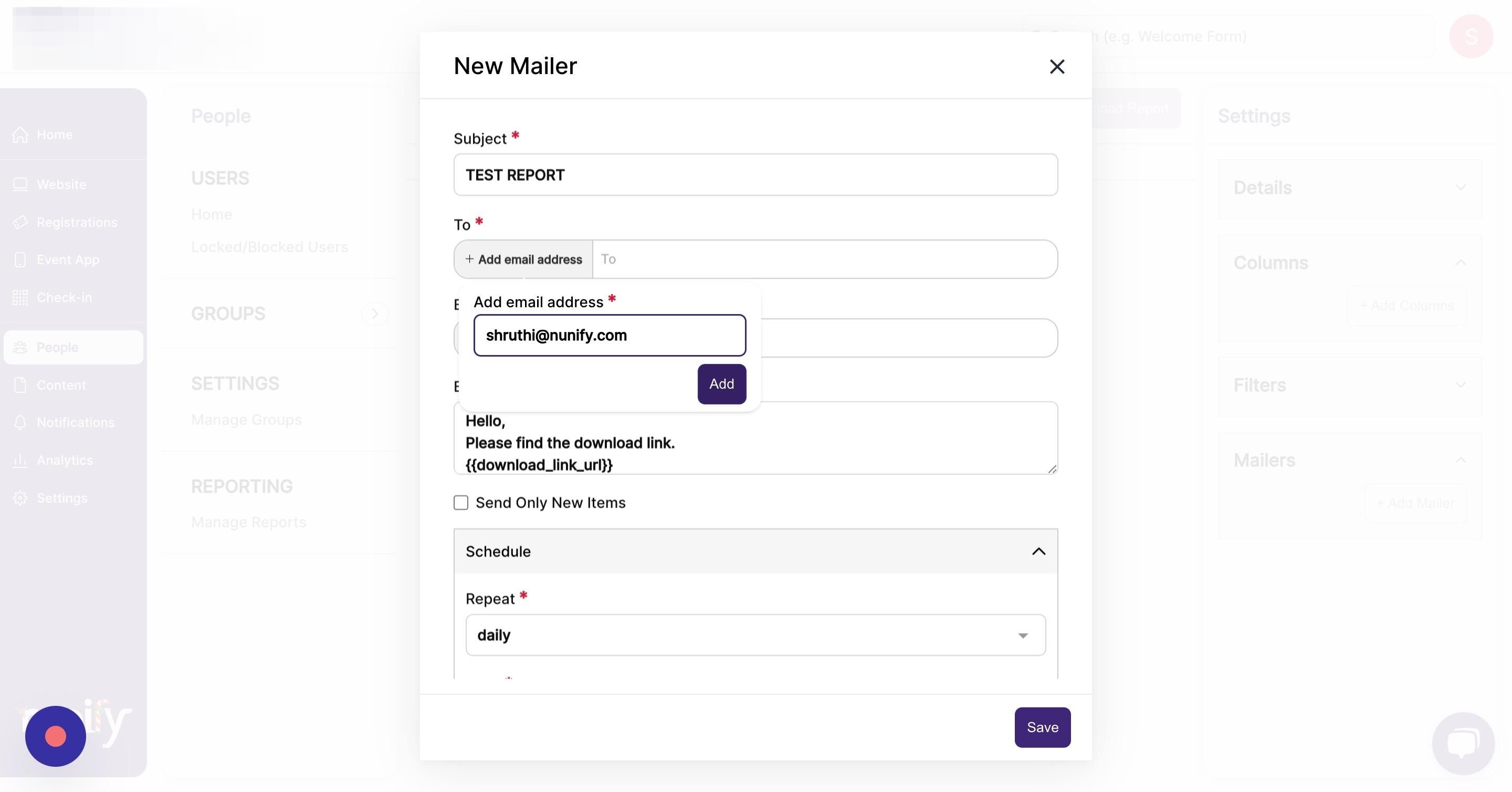Open the Check-in grid icon

click(x=20, y=298)
